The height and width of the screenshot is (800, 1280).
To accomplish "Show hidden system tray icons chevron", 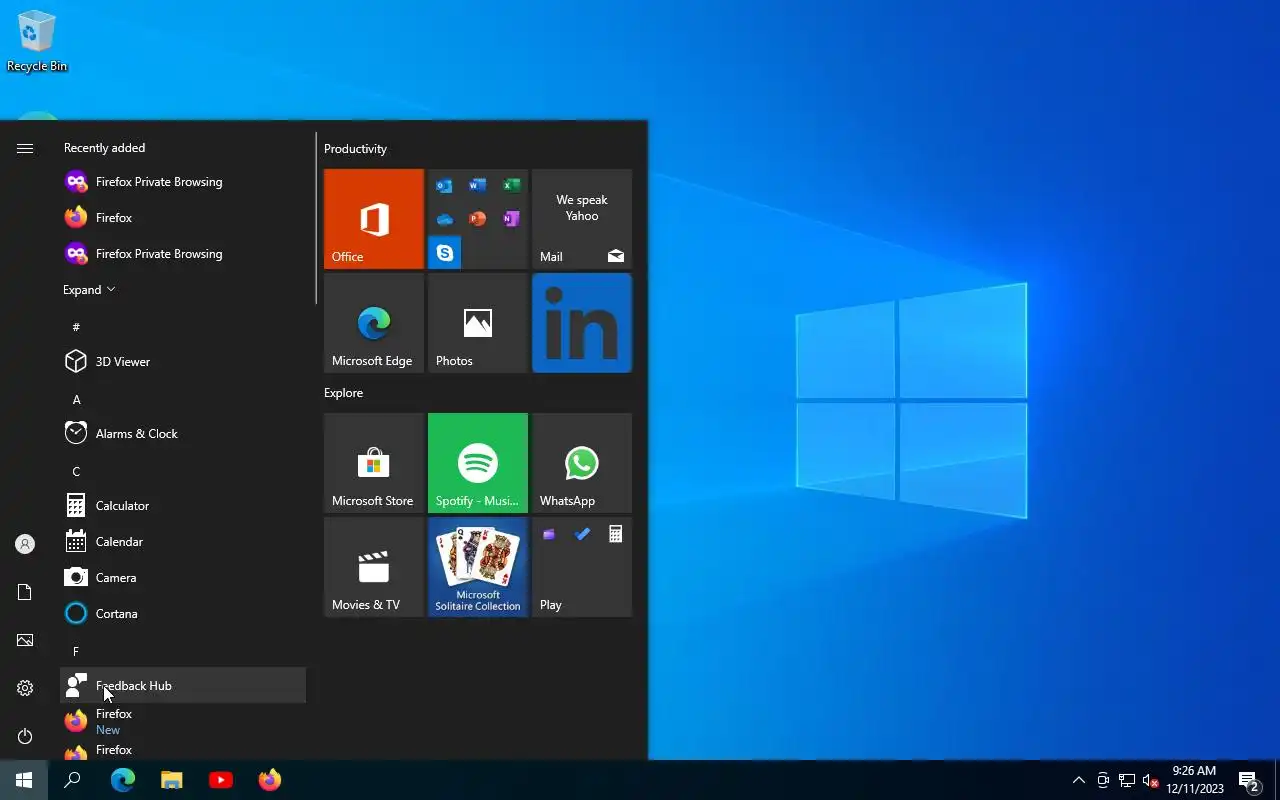I will (x=1079, y=780).
